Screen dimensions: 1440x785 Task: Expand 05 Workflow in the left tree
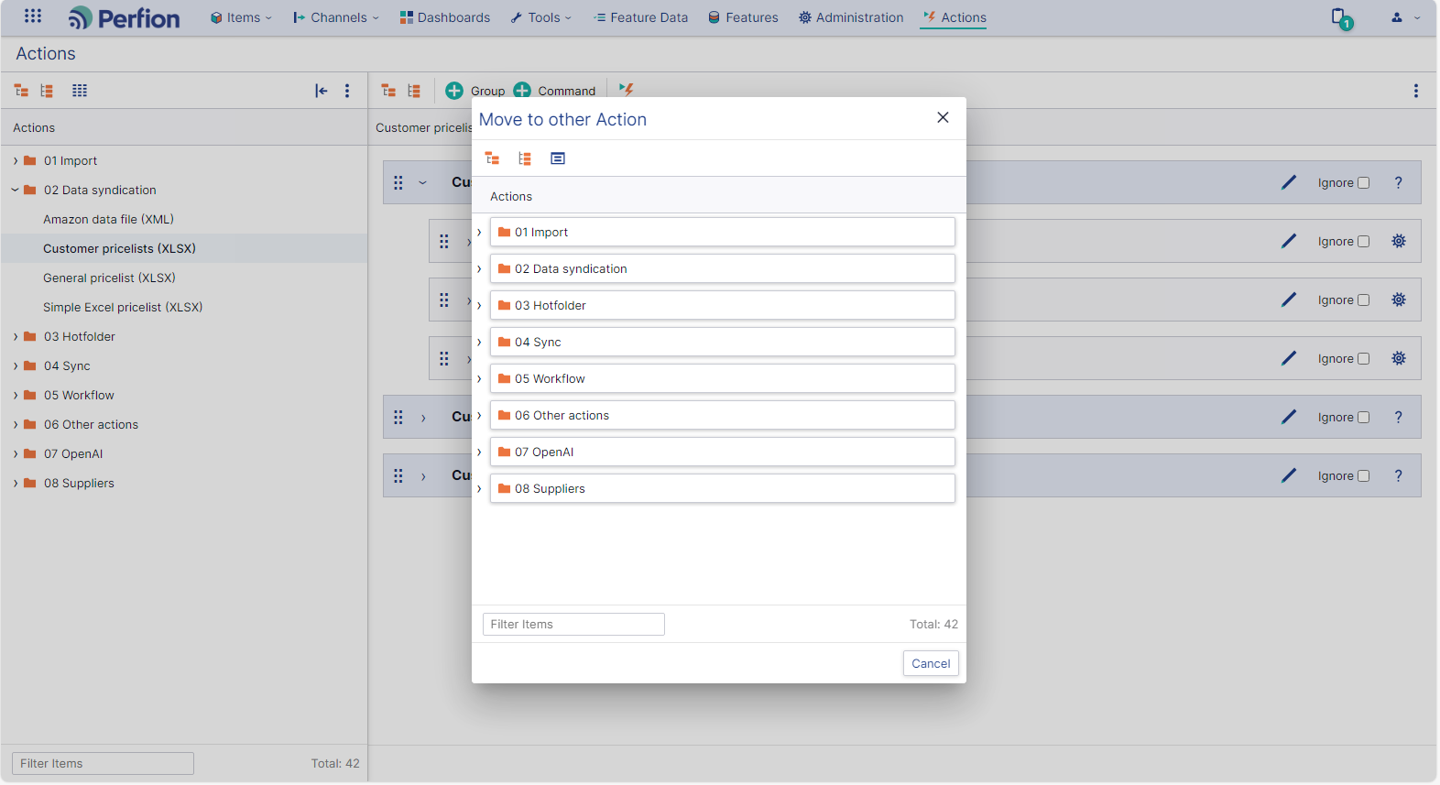tap(15, 395)
